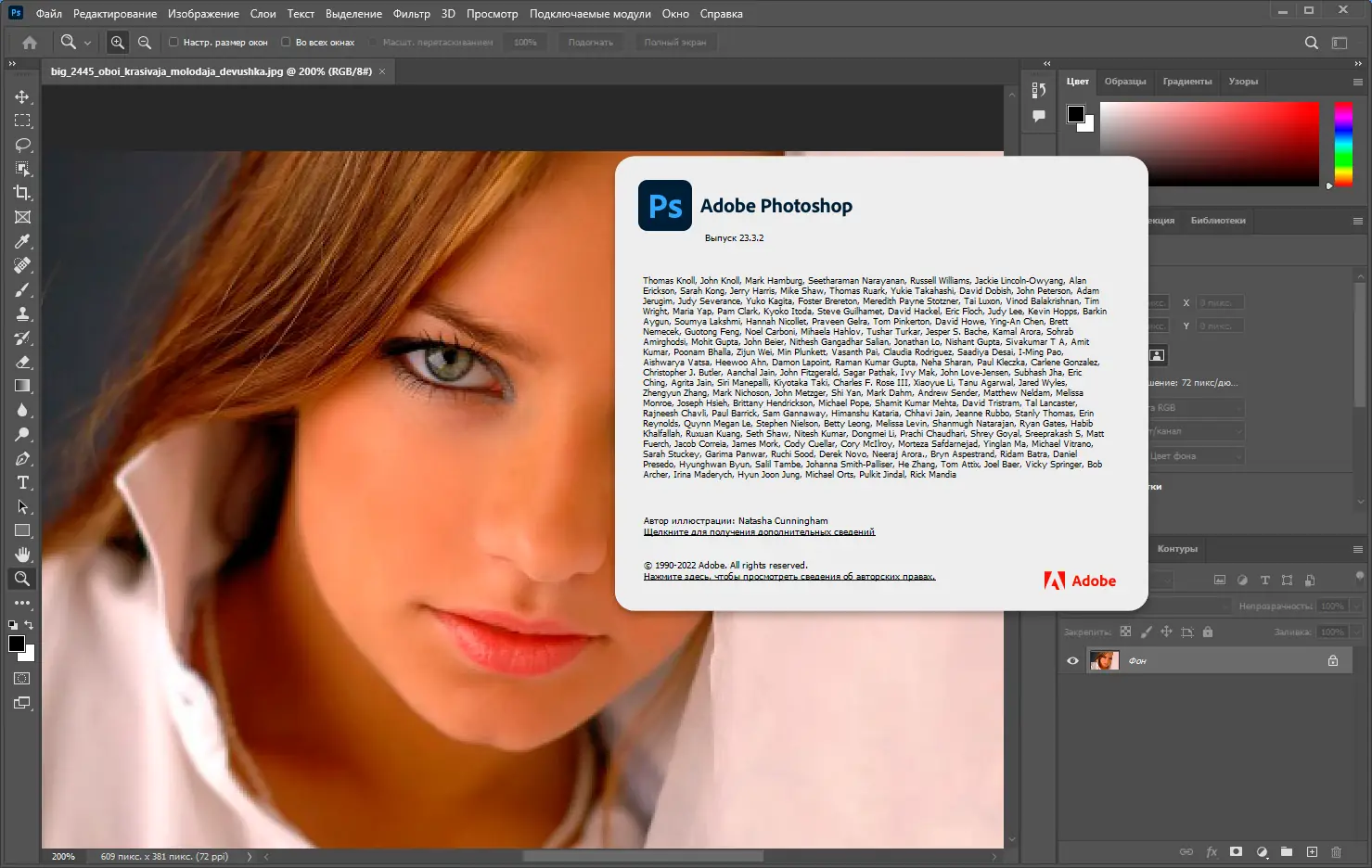Enable the 'Настр. размер окон' checkbox
Image resolution: width=1372 pixels, height=868 pixels.
(x=173, y=42)
